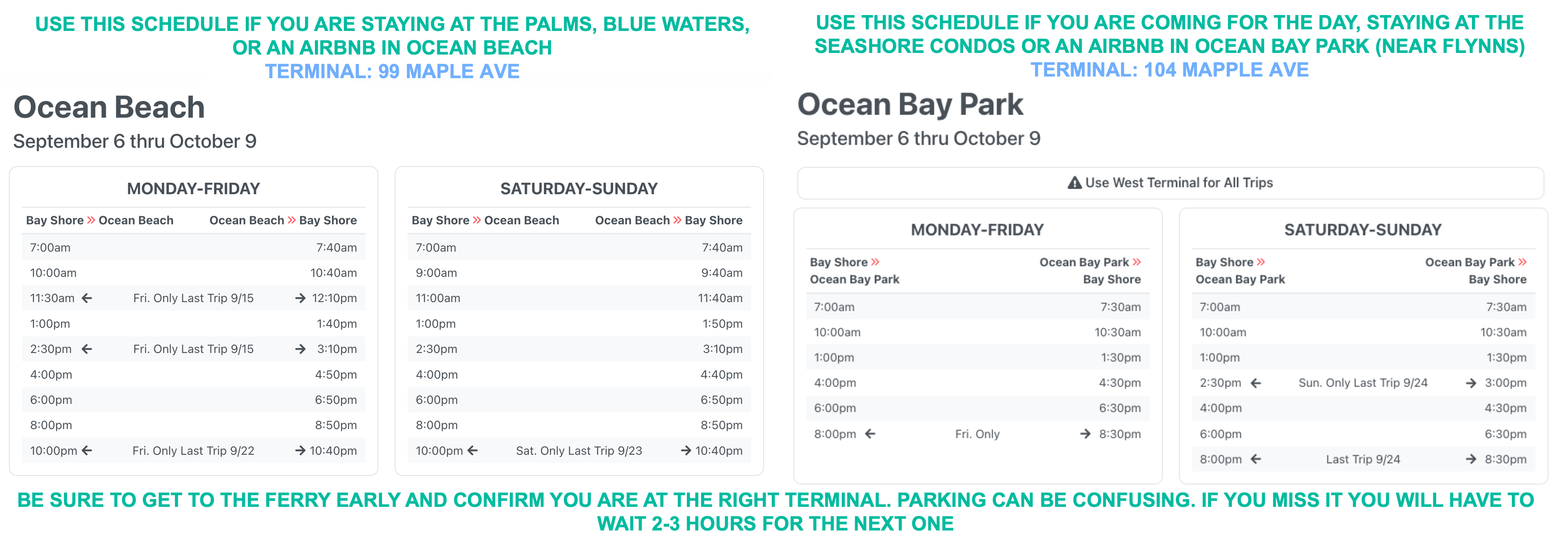Click the right arrow before 12:10pm
The height and width of the screenshot is (548, 1568).
pos(300,298)
